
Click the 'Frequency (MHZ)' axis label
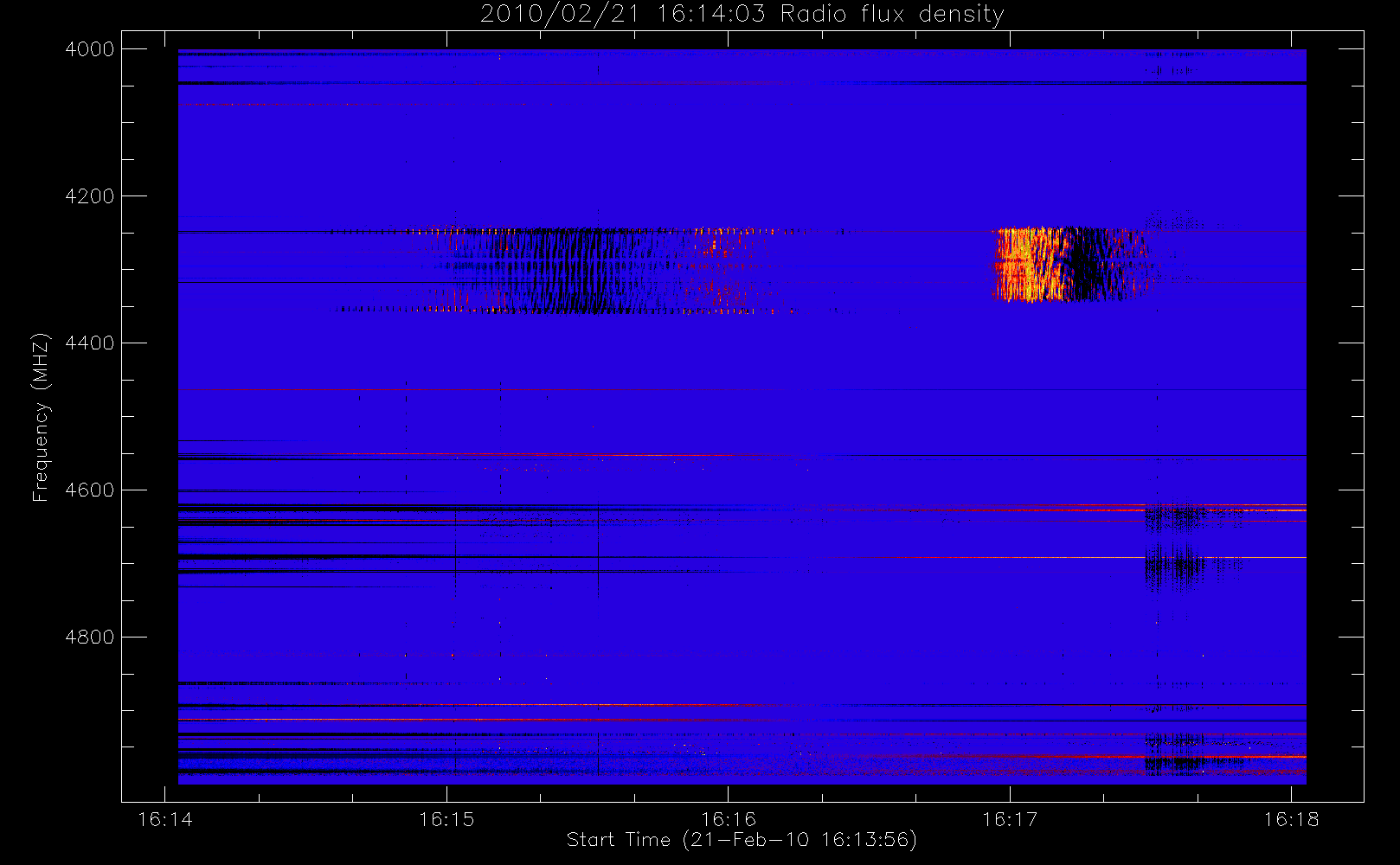[40, 417]
